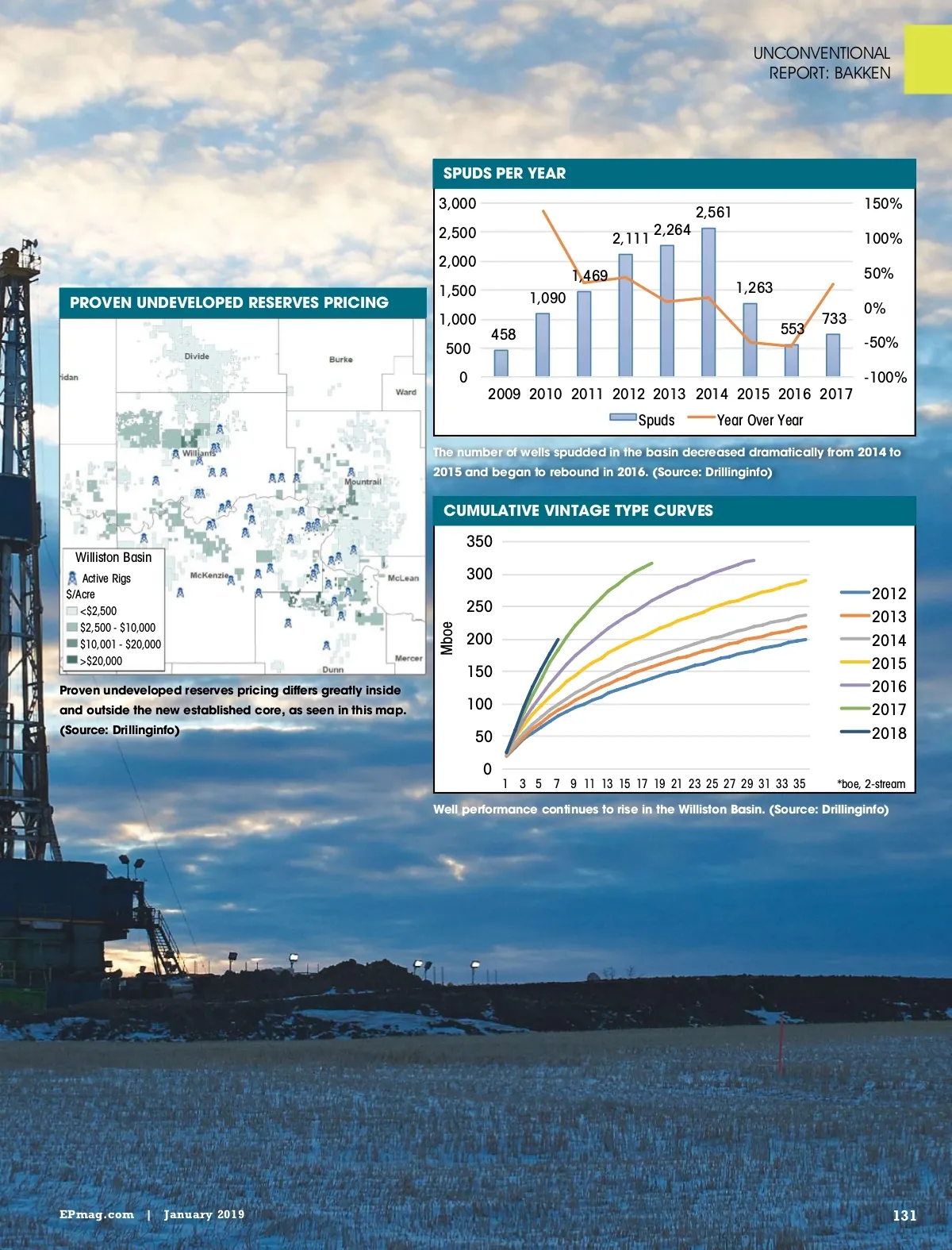Open the EPmag.com link in footer
This screenshot has width=952, height=1250.
97,1214
